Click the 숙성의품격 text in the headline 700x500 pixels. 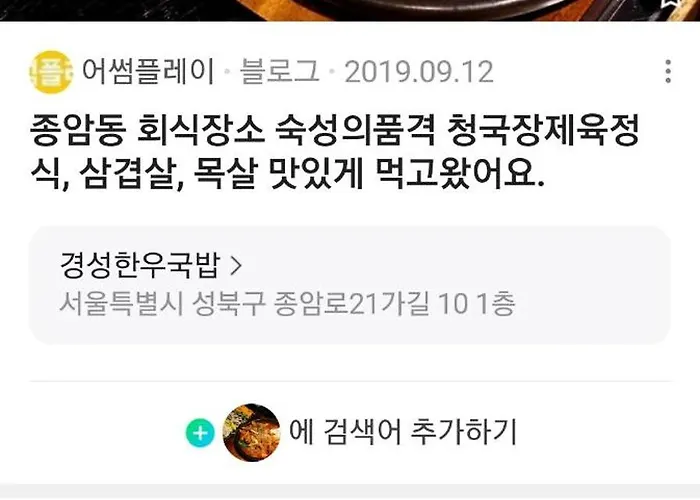355,130
